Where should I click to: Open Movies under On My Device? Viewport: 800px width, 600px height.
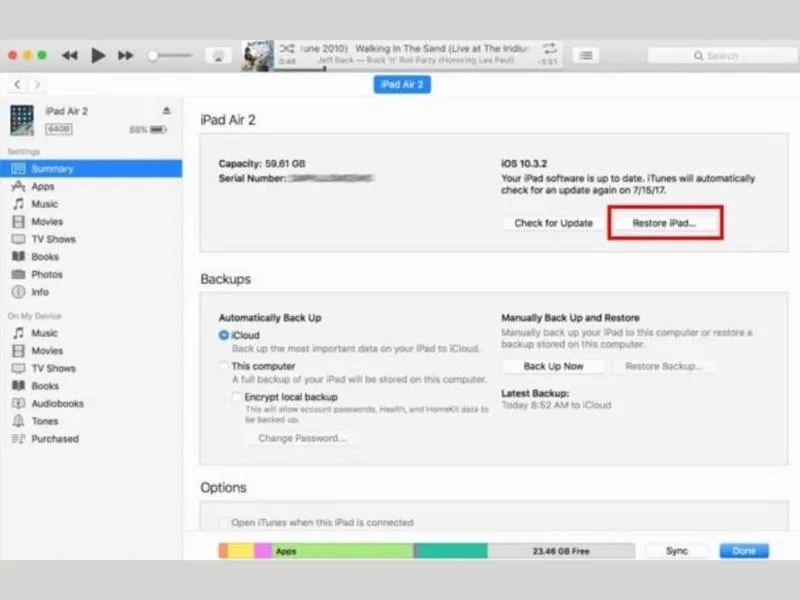pyautogui.click(x=91, y=351)
